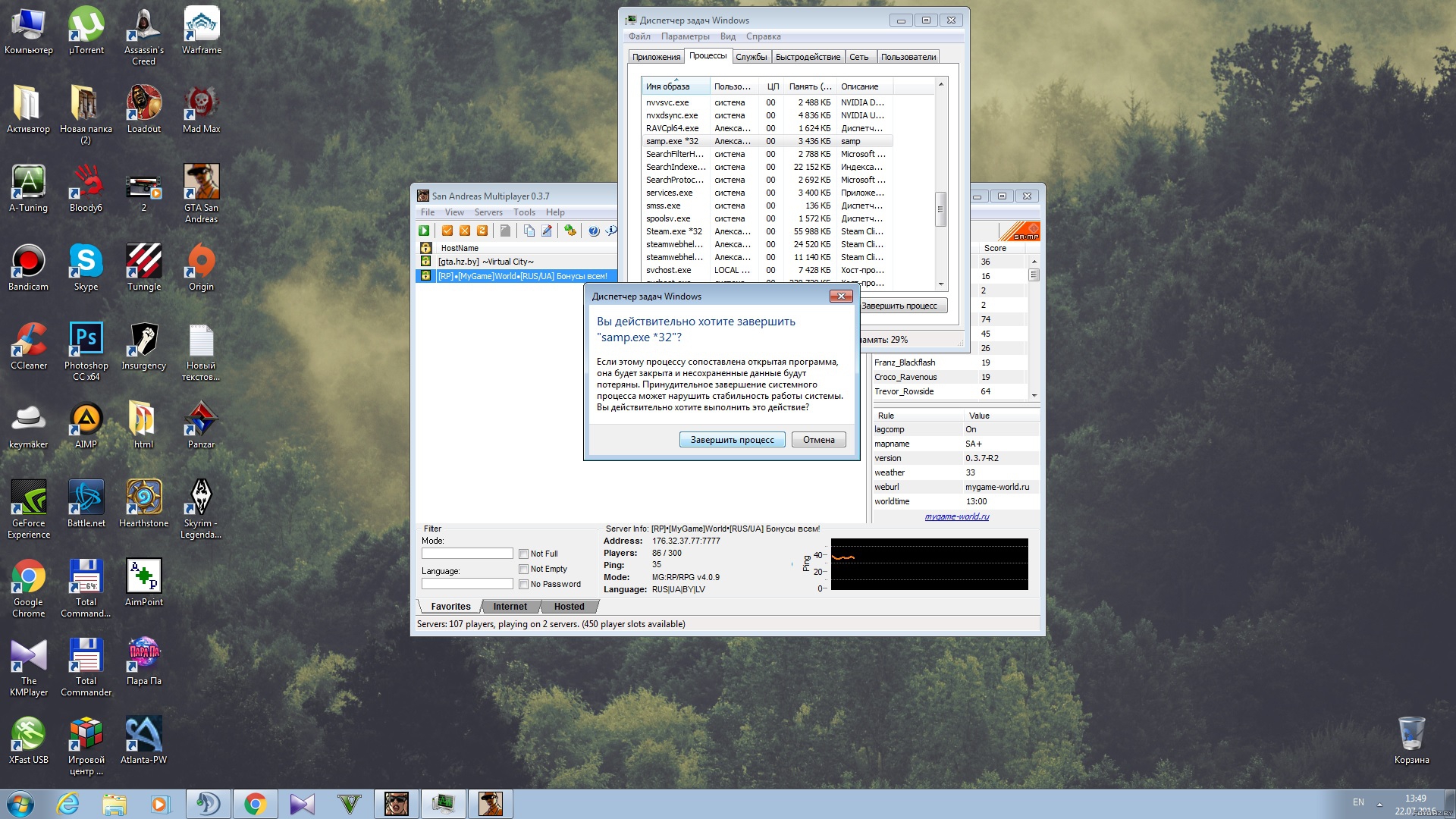Click the process list scroll-up arrow in Task Manager
The width and height of the screenshot is (1456, 819).
pos(941,84)
